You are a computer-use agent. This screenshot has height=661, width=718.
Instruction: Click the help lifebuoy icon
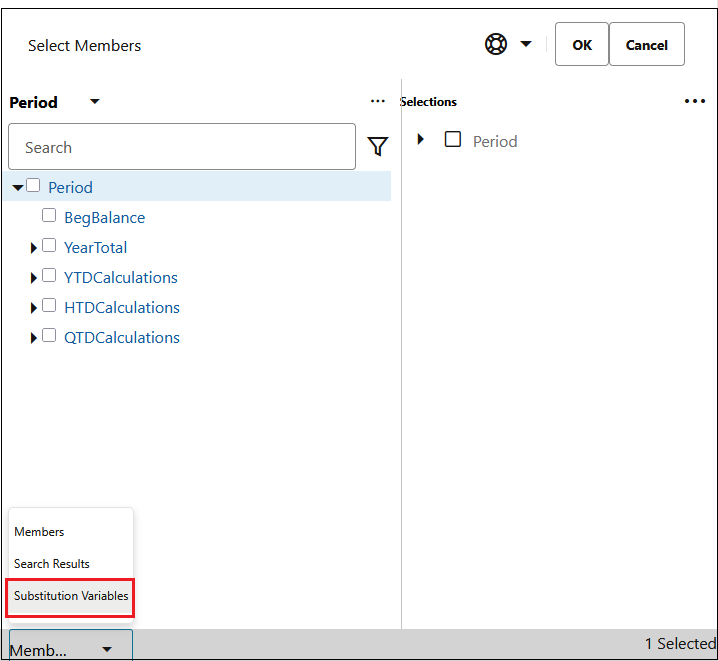[x=495, y=44]
